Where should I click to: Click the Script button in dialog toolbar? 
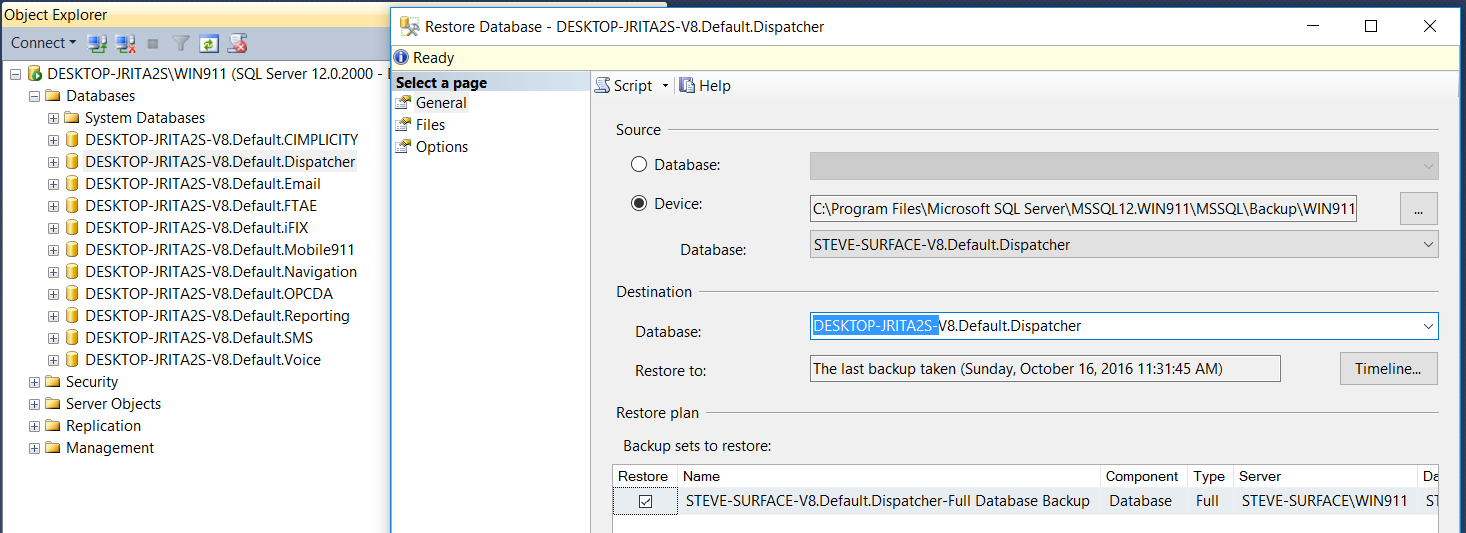click(624, 86)
